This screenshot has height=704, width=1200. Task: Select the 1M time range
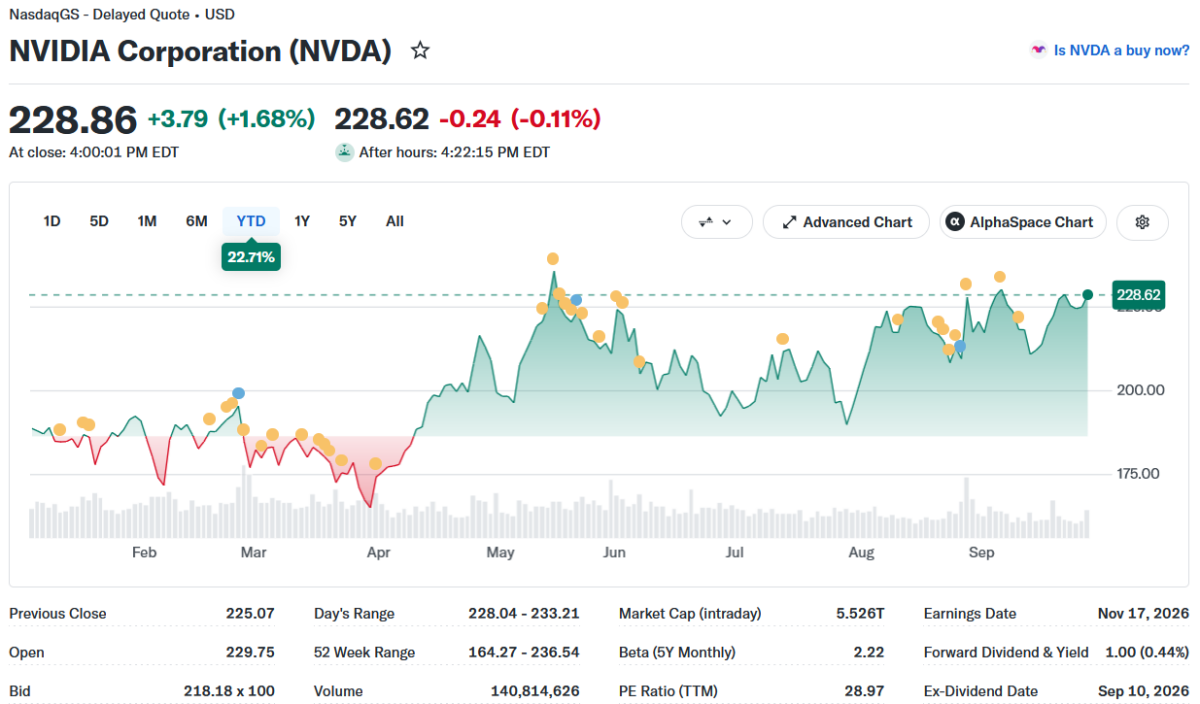[147, 221]
